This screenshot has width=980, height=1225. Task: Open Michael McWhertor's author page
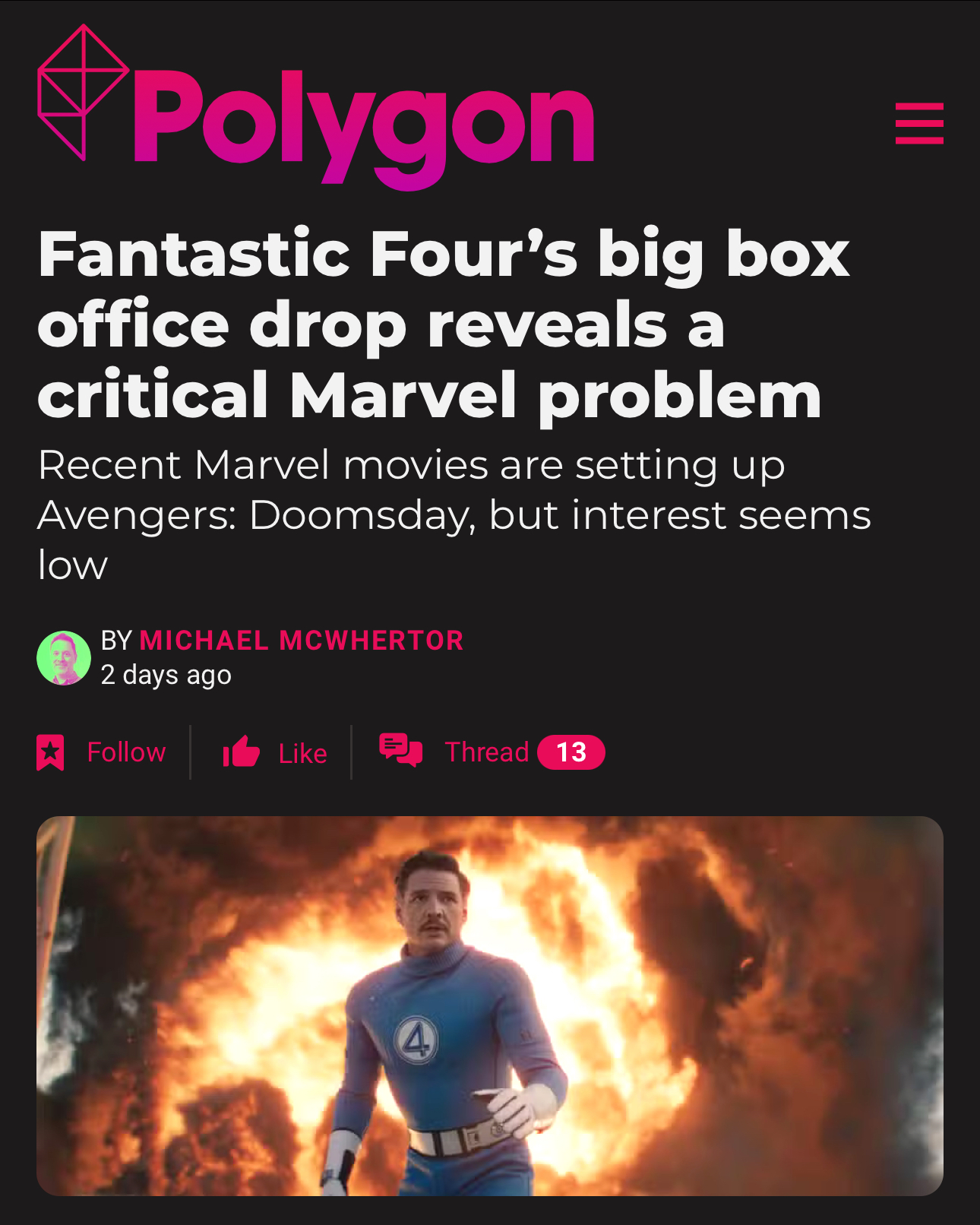point(302,641)
